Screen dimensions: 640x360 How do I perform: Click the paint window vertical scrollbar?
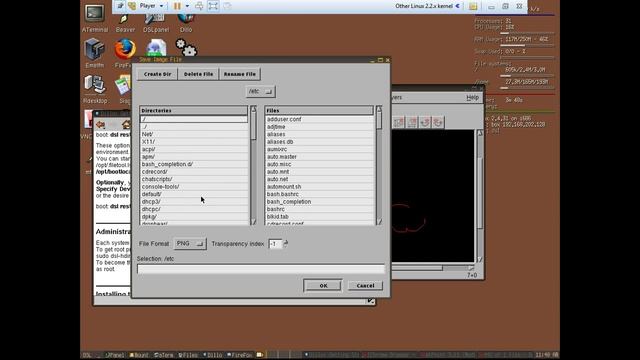[x=480, y=196]
